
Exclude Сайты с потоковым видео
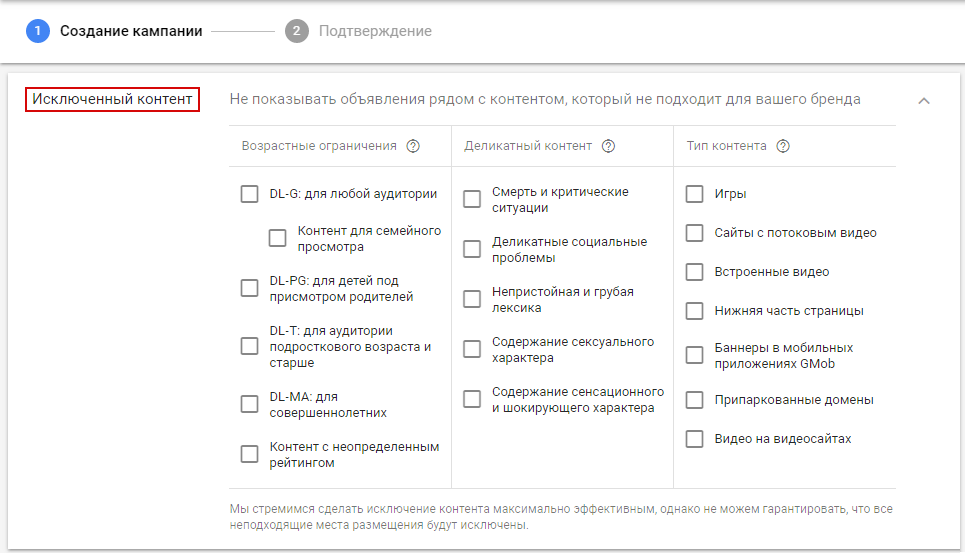695,233
